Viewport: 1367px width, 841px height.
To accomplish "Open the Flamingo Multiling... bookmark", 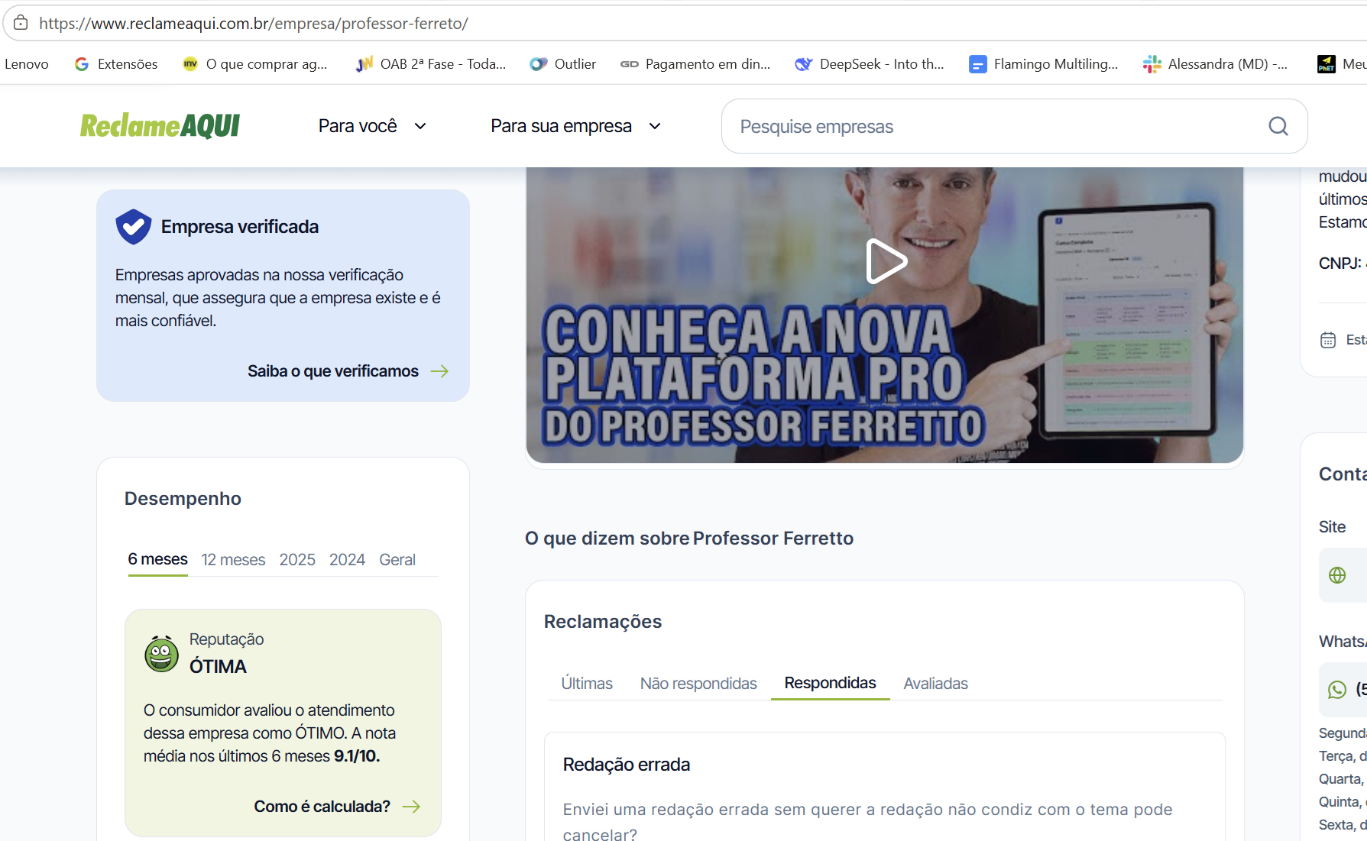I will [1043, 64].
